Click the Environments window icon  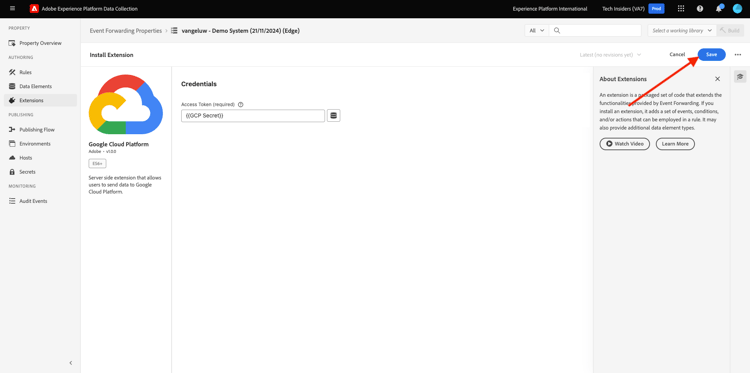coord(12,143)
